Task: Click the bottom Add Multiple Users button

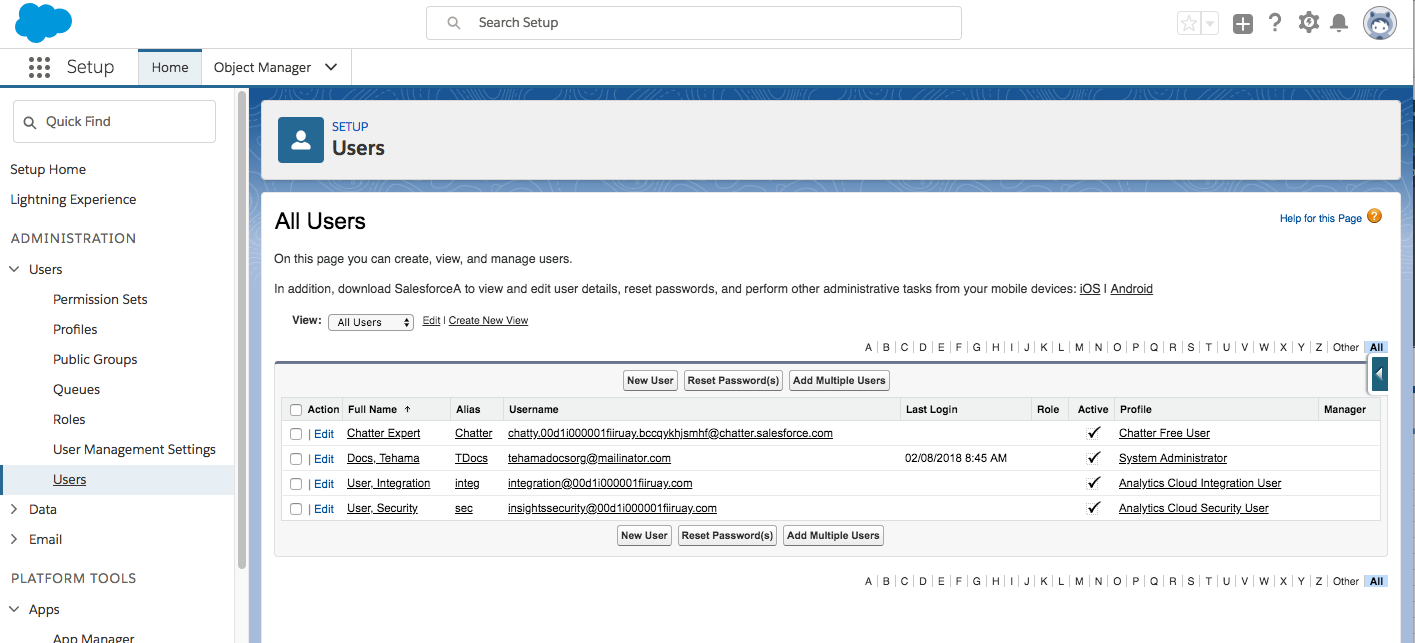Action: 833,535
